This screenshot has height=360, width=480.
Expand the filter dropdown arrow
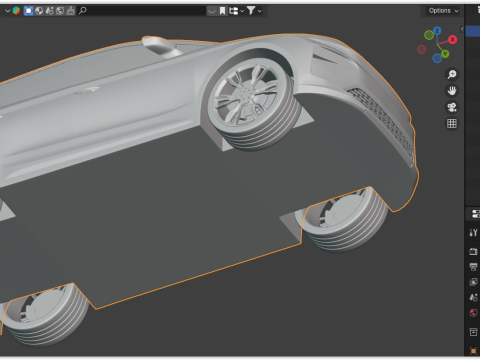pos(259,11)
